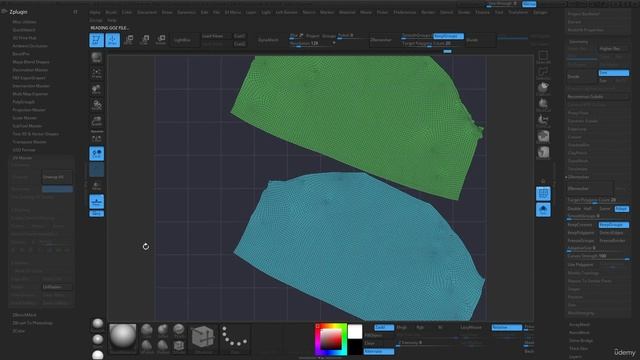Activate the Edit mode button
640x360 pixels.
(x=96, y=40)
